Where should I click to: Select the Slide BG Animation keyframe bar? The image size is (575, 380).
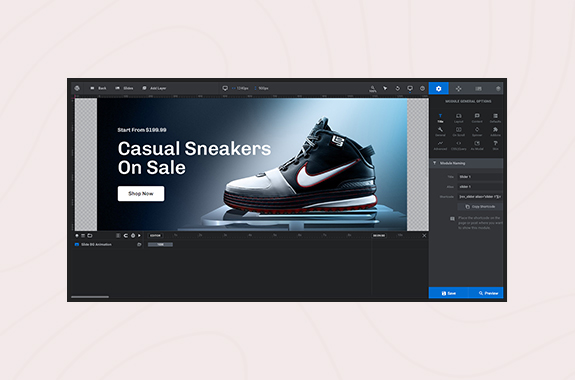point(160,245)
